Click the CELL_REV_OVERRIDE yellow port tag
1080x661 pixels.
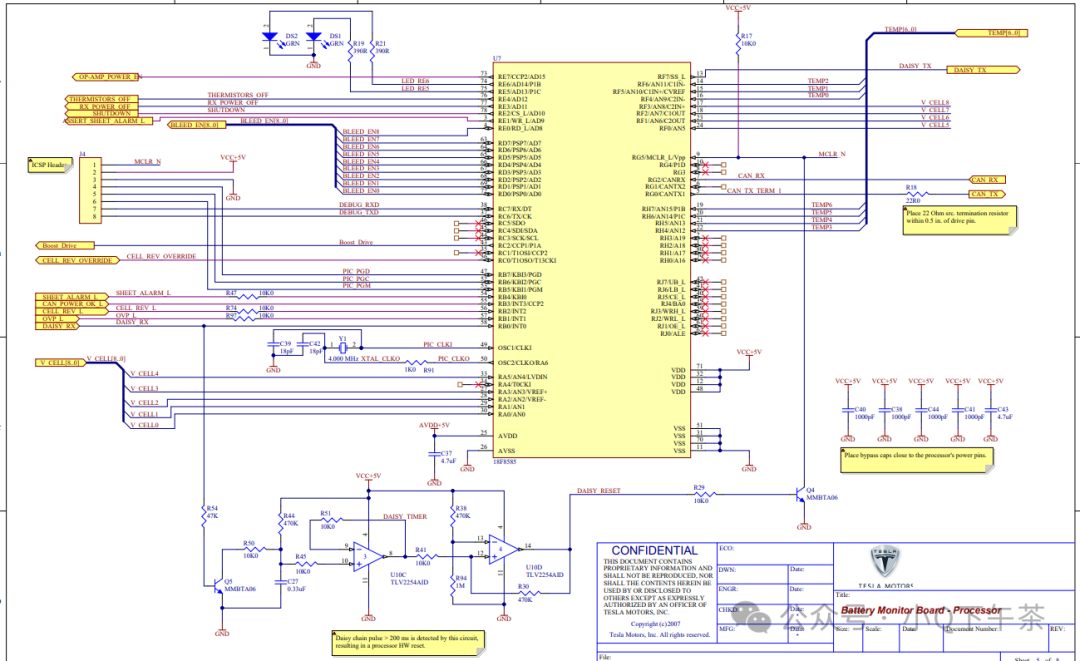pos(76,260)
